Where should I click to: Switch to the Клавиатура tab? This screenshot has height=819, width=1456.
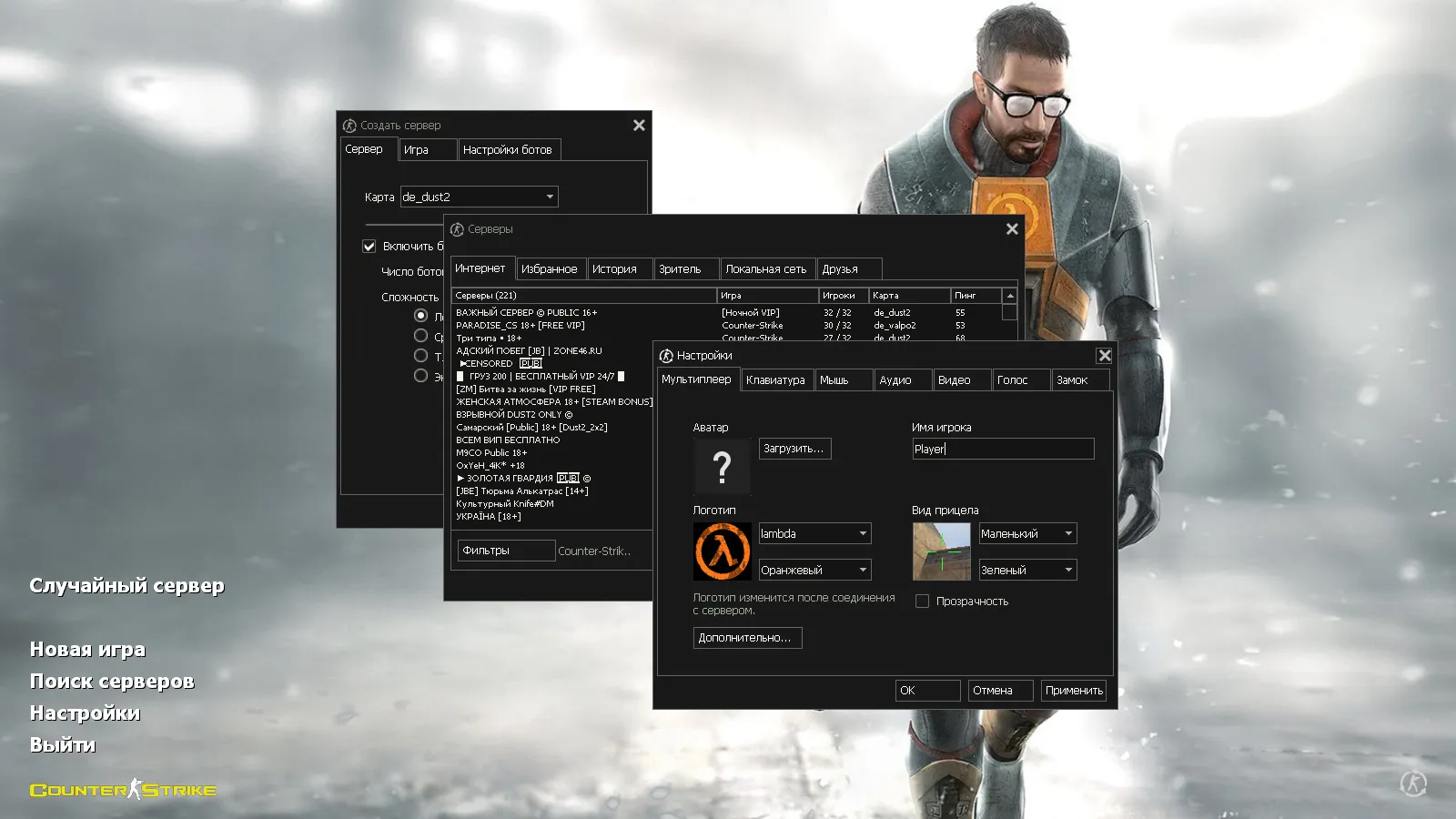pyautogui.click(x=775, y=380)
